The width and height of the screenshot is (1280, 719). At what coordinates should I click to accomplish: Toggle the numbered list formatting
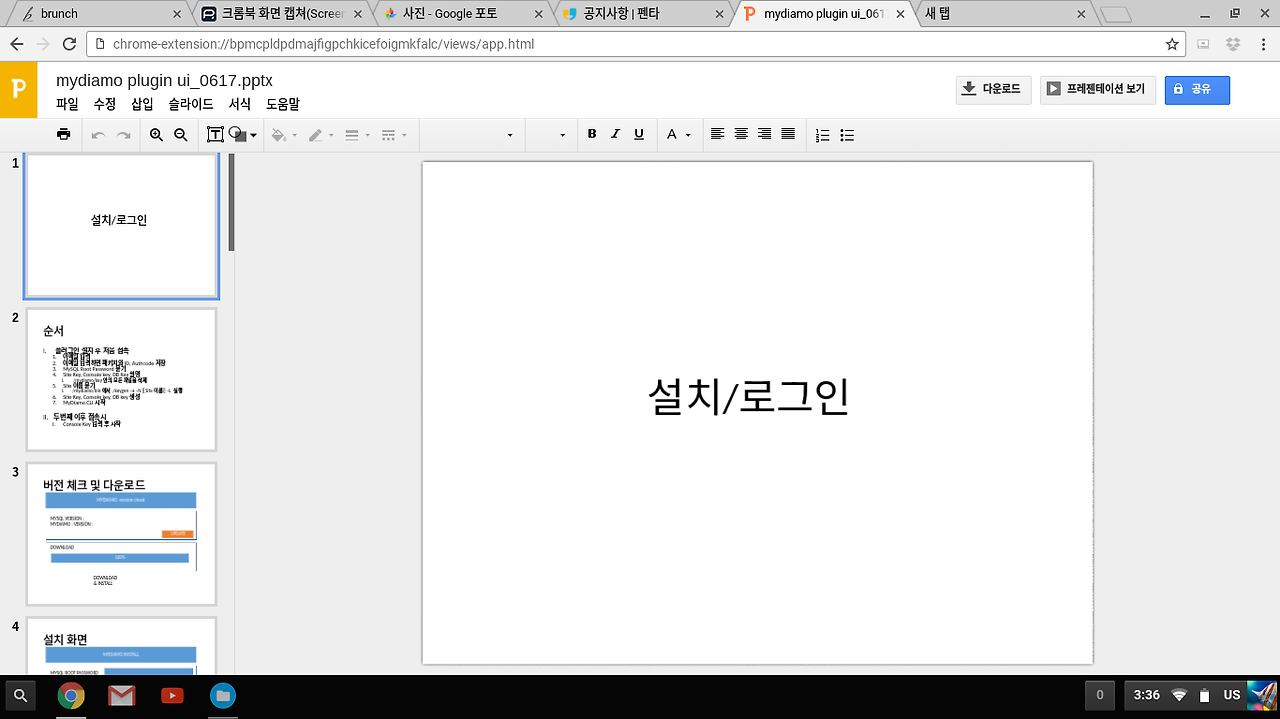[x=823, y=134]
